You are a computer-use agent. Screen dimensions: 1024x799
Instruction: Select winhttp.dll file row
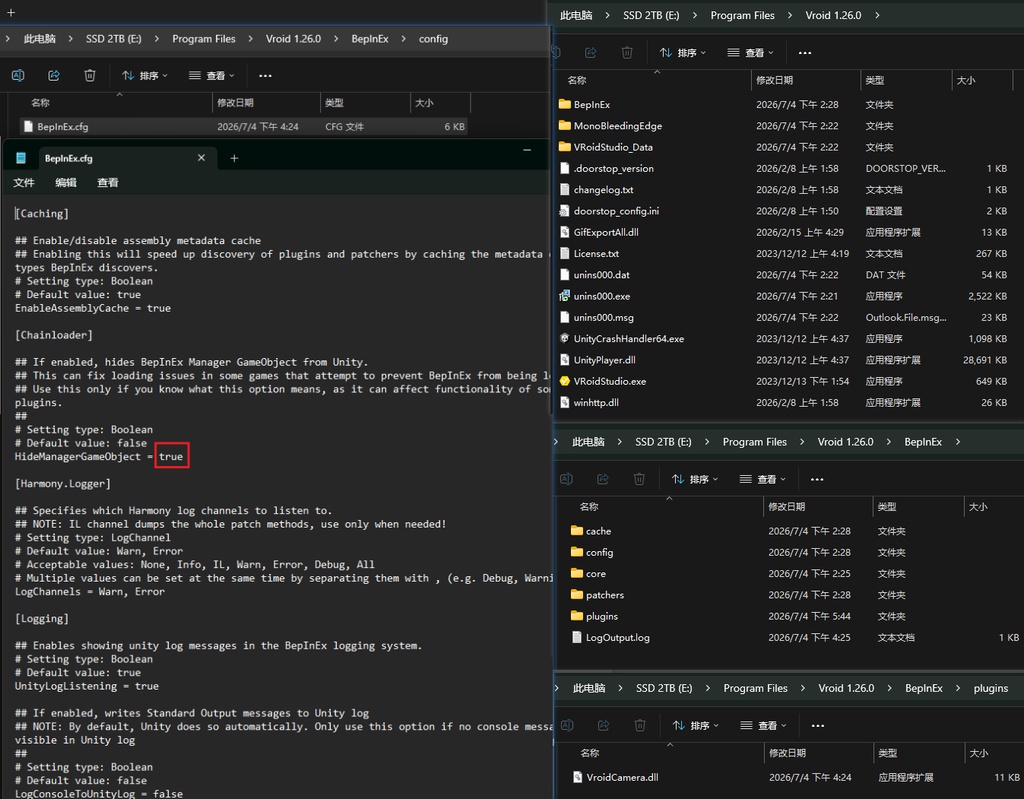(786, 402)
